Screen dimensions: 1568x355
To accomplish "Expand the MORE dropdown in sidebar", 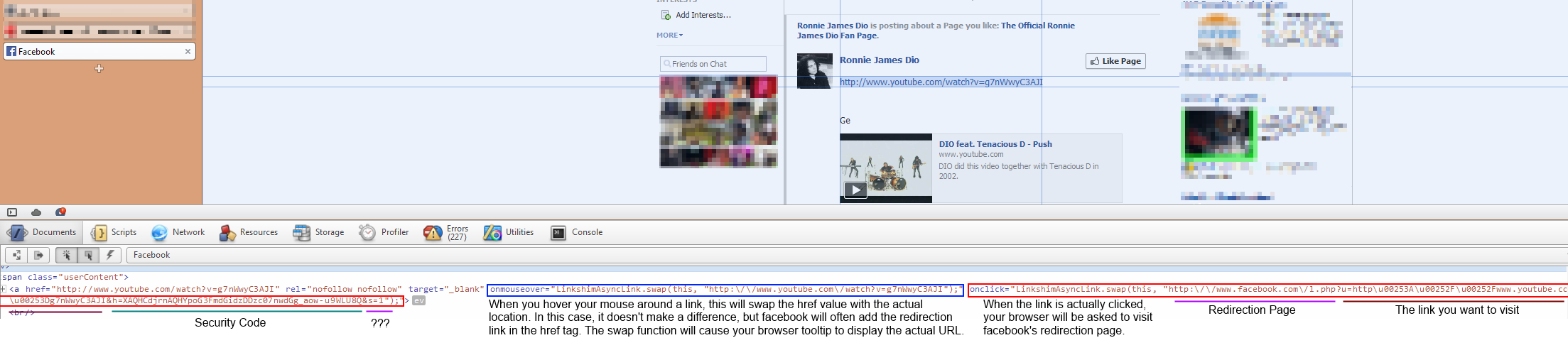I will pyautogui.click(x=669, y=35).
